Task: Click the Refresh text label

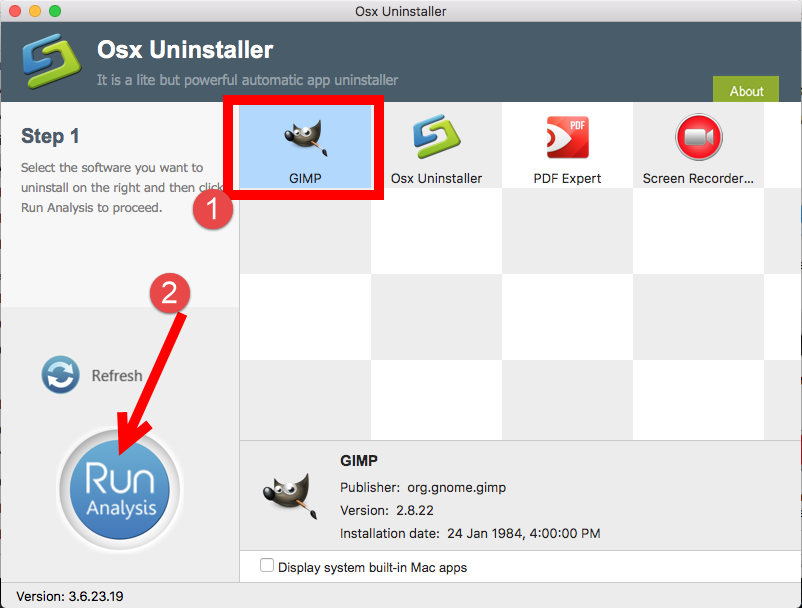Action: coord(117,375)
